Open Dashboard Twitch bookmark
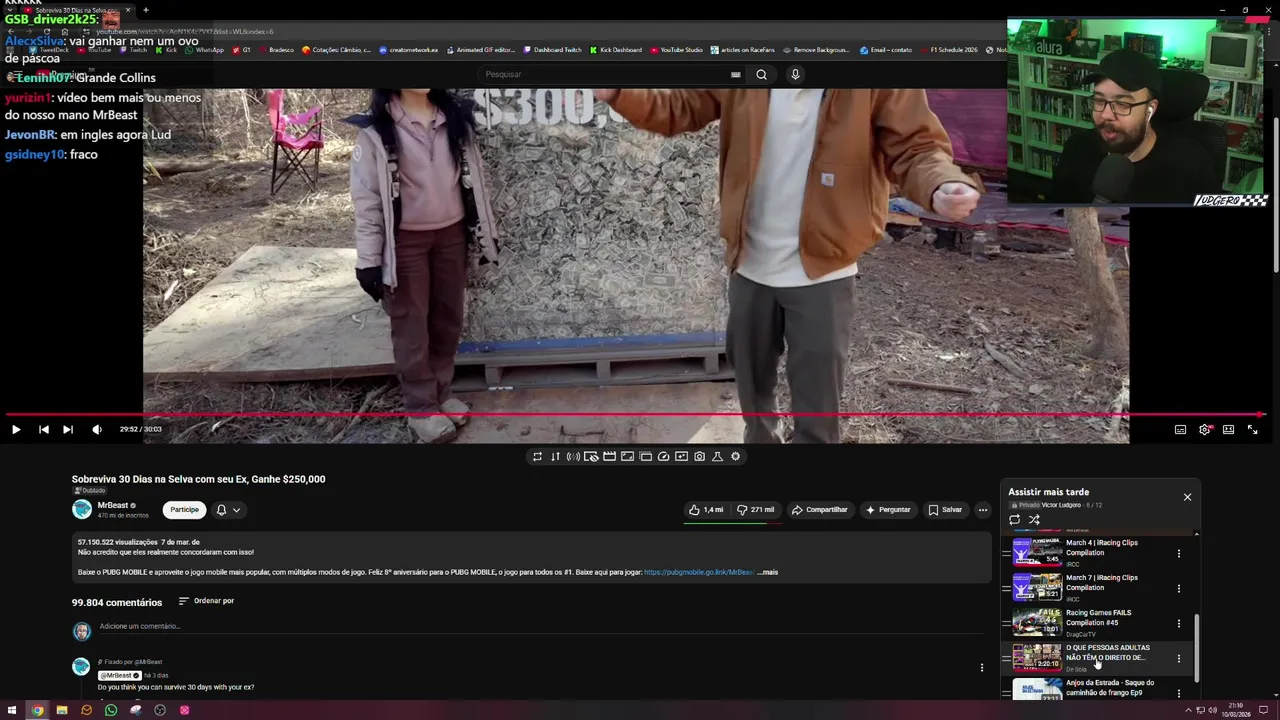 pos(552,50)
